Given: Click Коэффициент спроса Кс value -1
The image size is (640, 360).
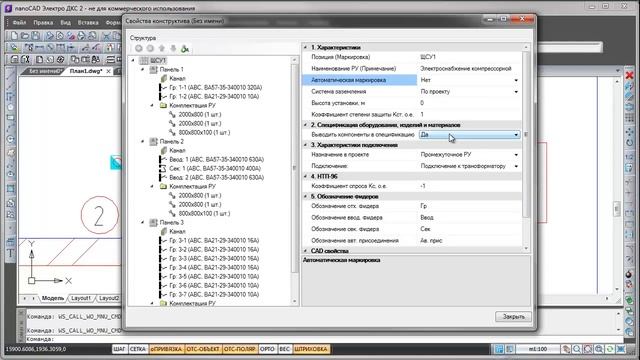Looking at the screenshot, I should click(469, 186).
